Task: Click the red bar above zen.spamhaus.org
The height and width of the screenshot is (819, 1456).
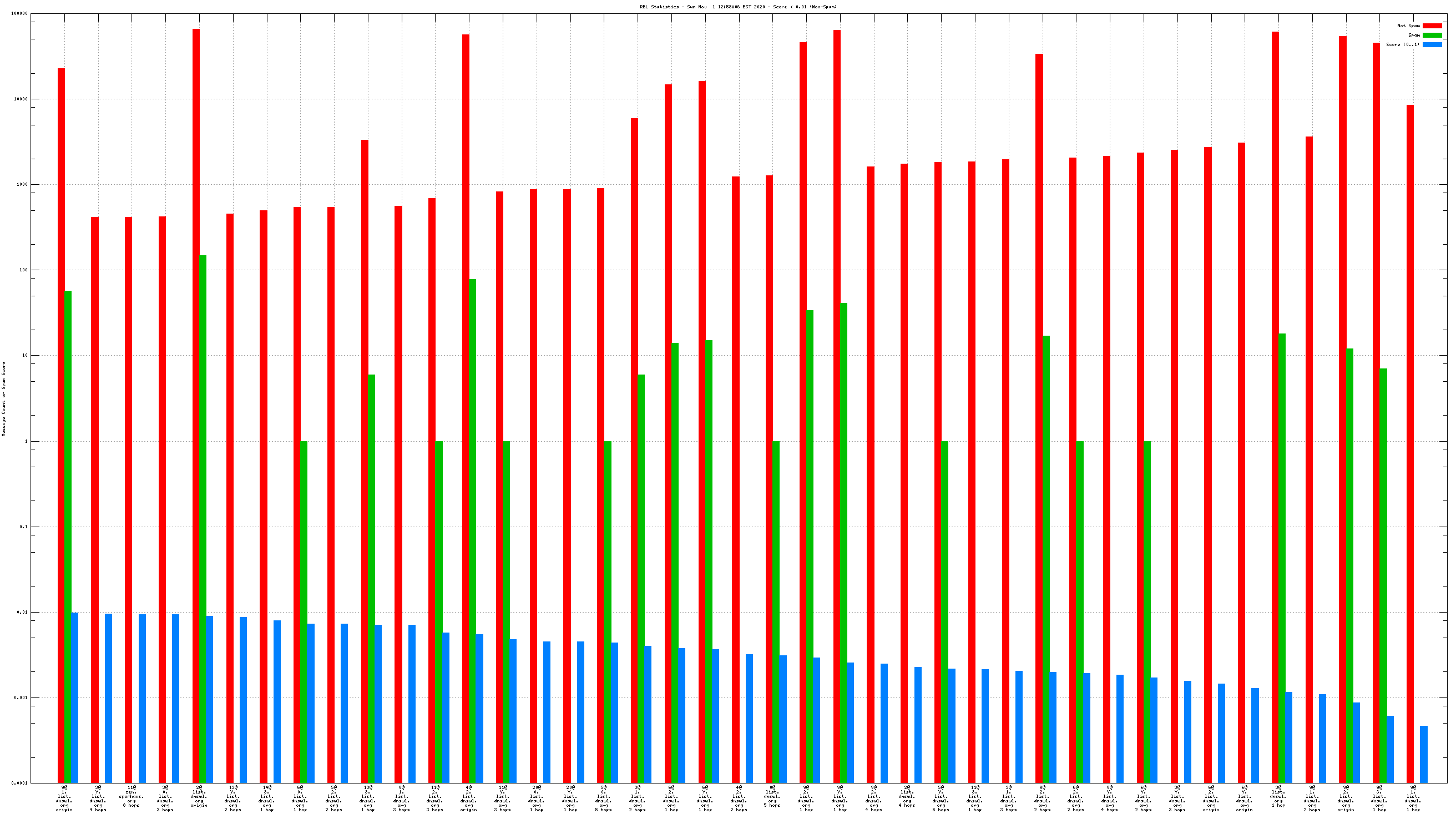Action: click(x=128, y=497)
